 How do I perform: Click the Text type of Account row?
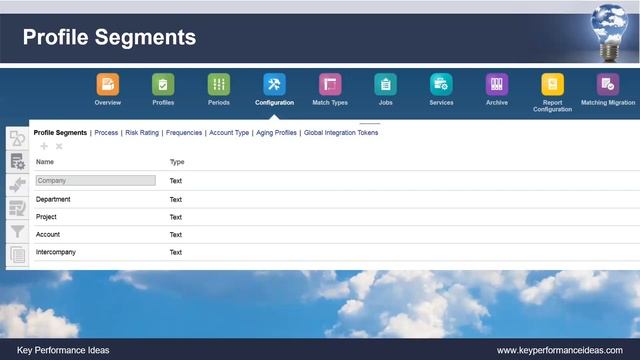[176, 234]
